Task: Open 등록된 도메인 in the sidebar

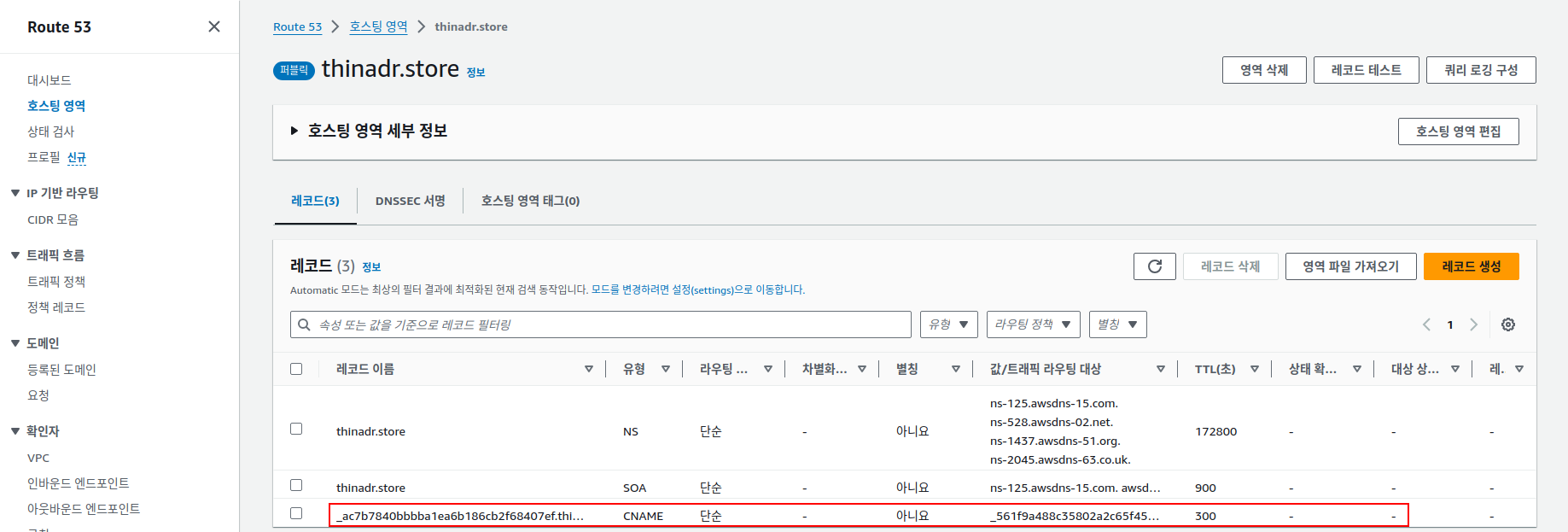Action: click(61, 370)
